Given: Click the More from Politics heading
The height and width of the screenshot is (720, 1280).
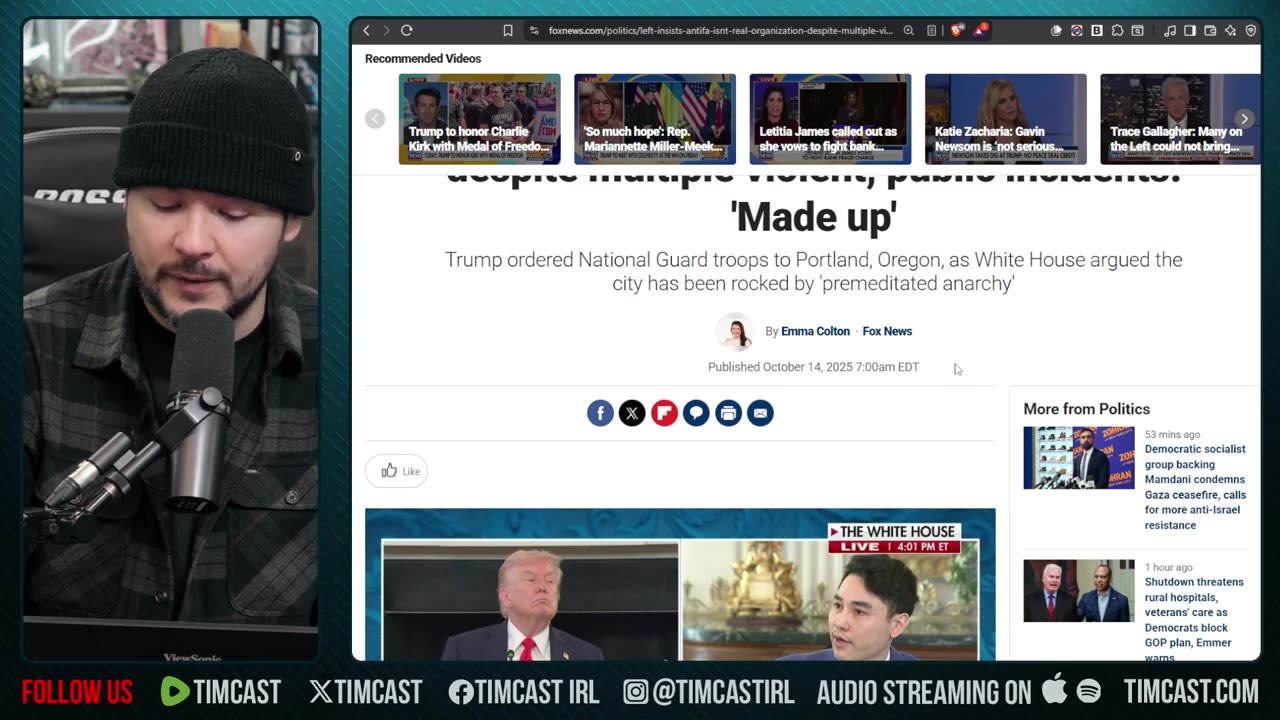Looking at the screenshot, I should (1087, 409).
